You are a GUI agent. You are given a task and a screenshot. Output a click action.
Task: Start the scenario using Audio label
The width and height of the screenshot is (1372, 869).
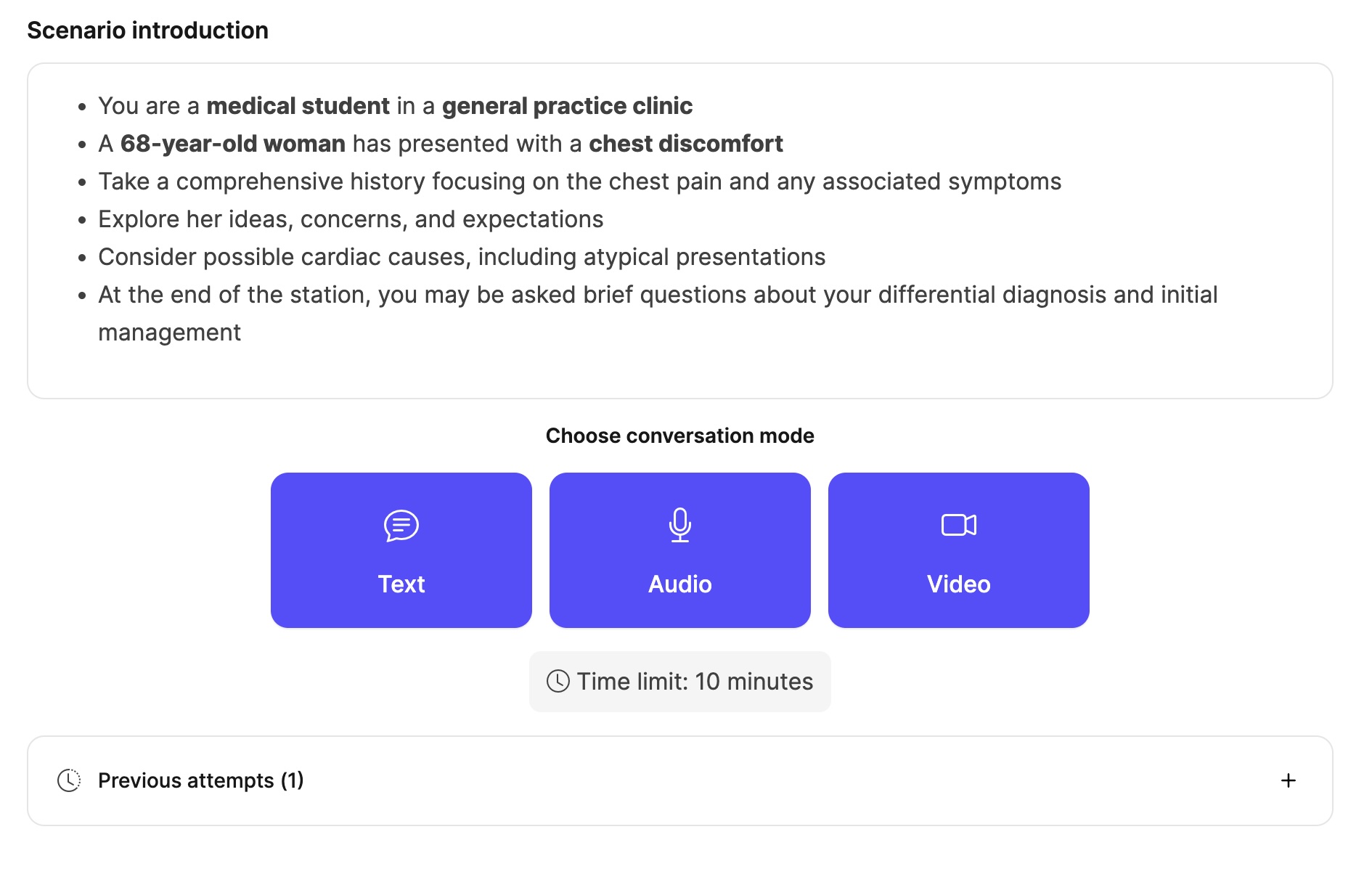679,584
